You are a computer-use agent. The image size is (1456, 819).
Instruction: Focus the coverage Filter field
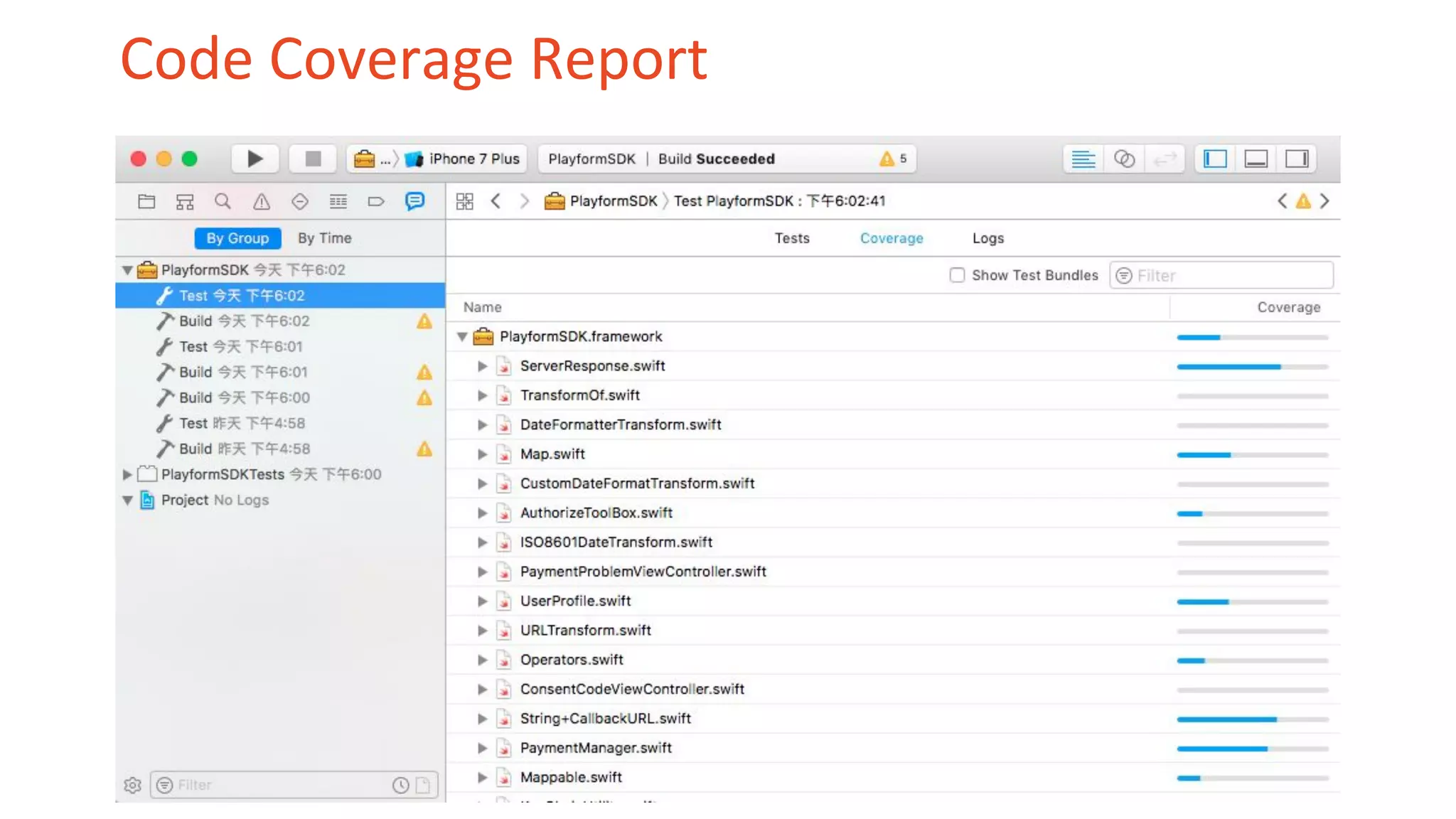pos(1221,275)
